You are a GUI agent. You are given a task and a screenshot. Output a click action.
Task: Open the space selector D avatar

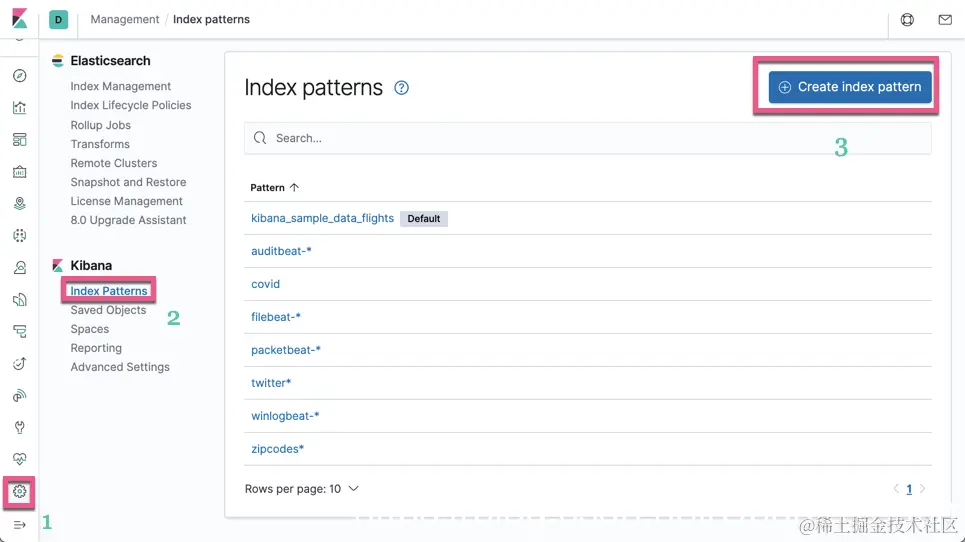pos(58,20)
